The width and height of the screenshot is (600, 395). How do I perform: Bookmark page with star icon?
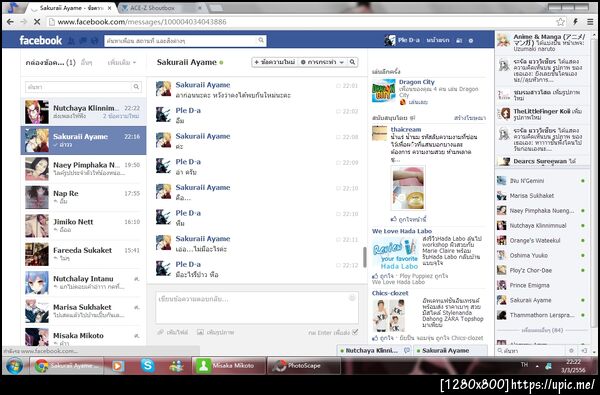(x=561, y=22)
